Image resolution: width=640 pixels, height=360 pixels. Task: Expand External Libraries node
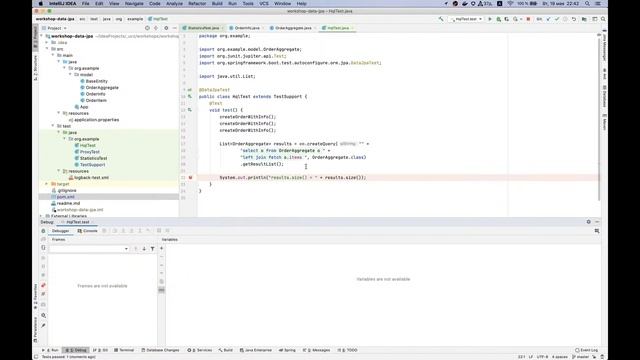(42, 216)
